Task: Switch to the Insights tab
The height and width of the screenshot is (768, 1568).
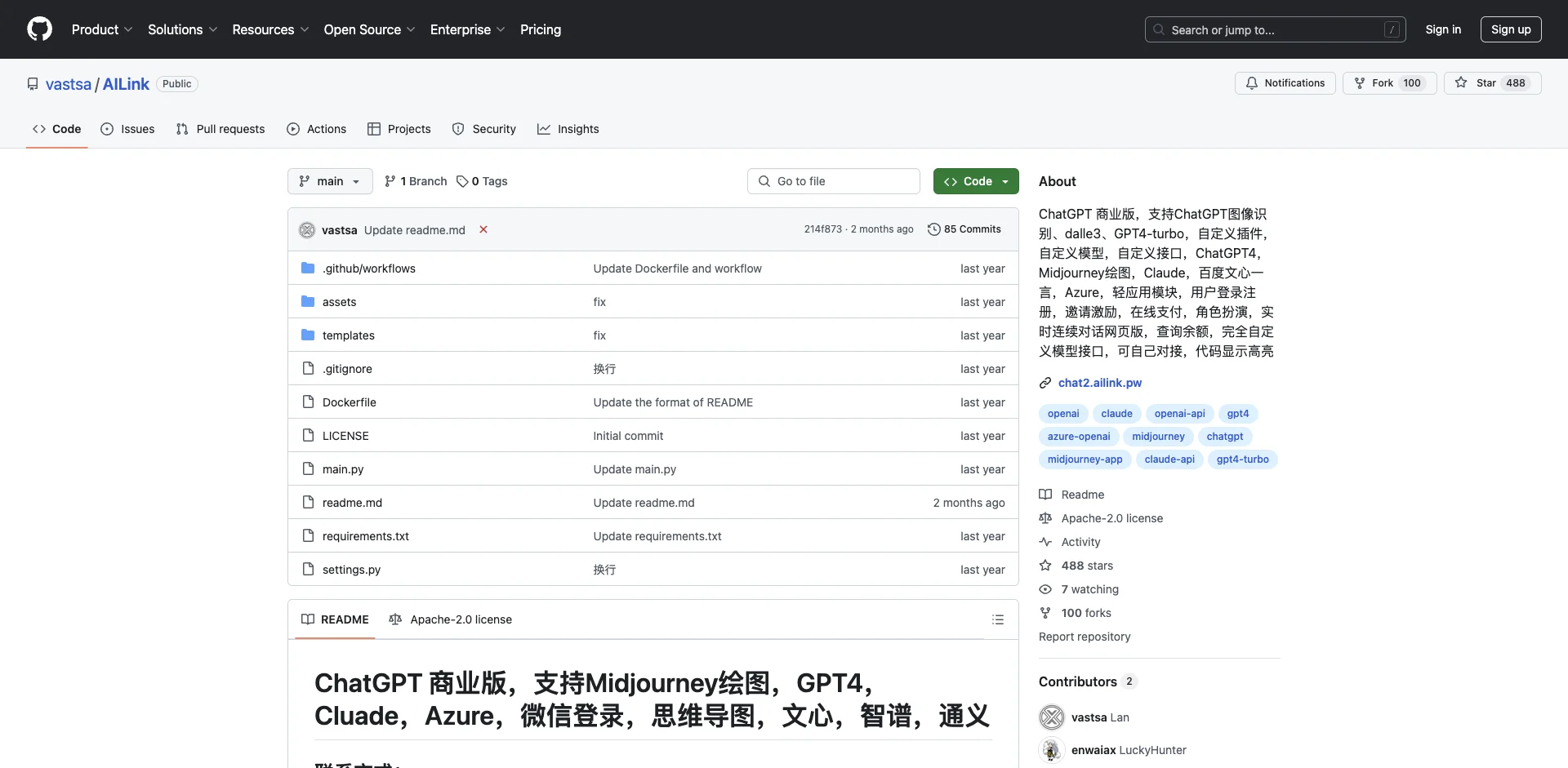Action: pyautogui.click(x=568, y=129)
